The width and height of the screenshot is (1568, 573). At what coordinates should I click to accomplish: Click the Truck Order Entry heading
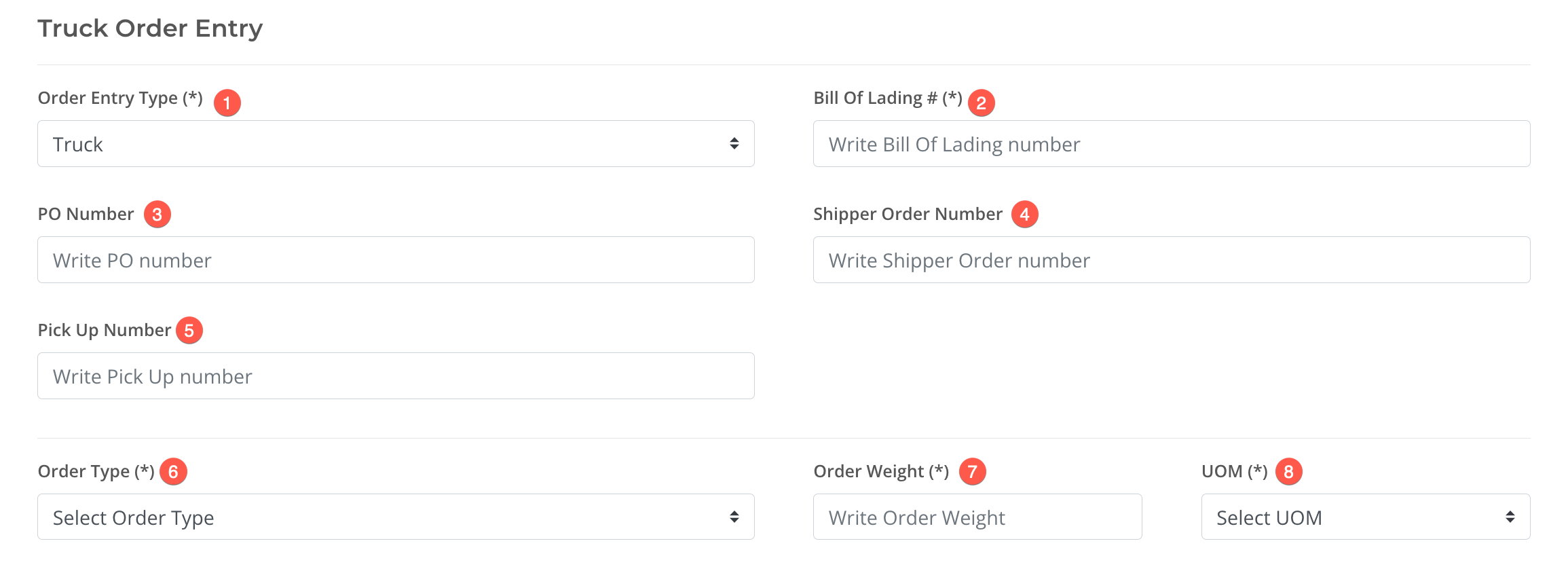[x=151, y=28]
